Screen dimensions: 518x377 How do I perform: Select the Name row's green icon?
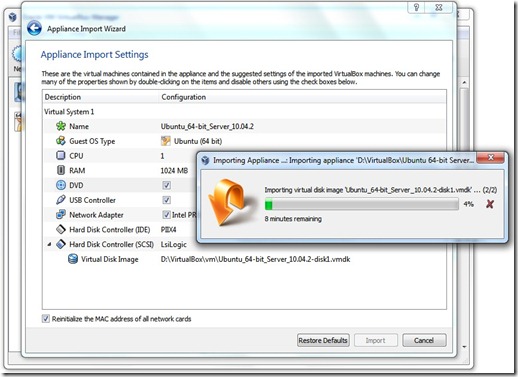click(61, 126)
